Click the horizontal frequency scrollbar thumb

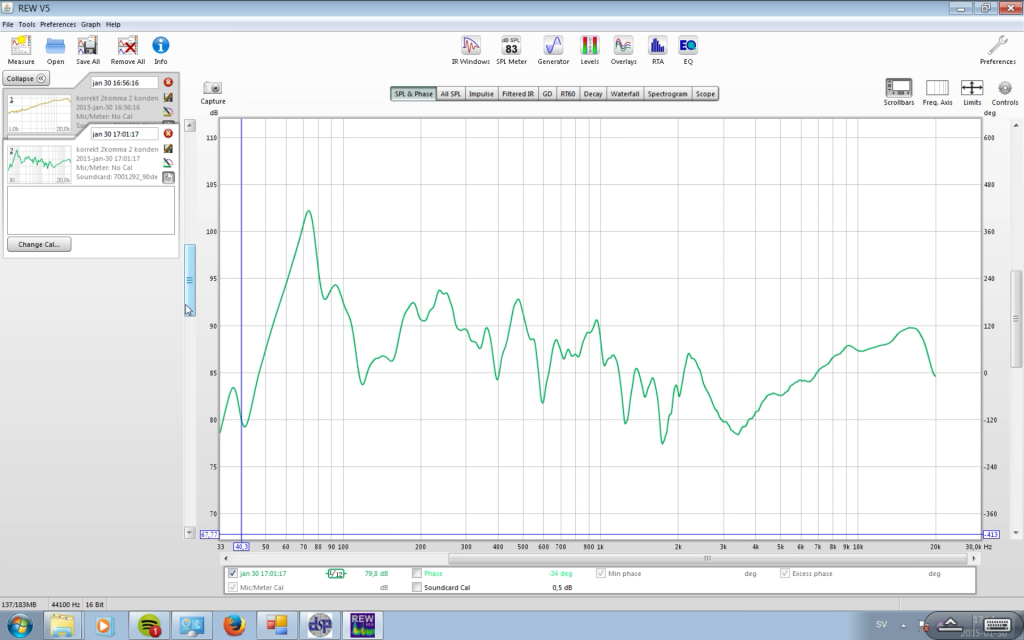coord(707,558)
